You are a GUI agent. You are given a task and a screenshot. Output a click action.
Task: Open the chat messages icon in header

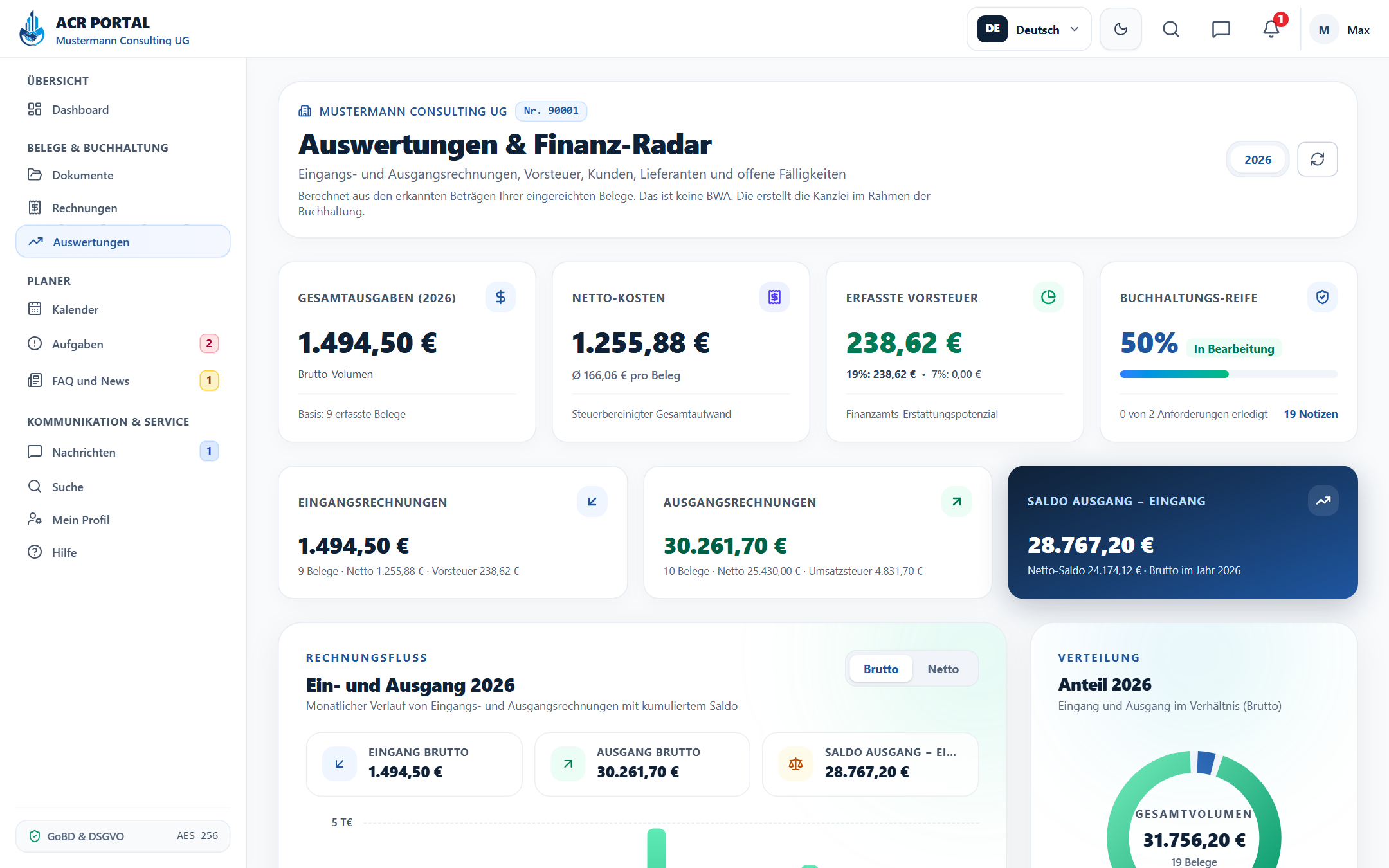click(1221, 30)
